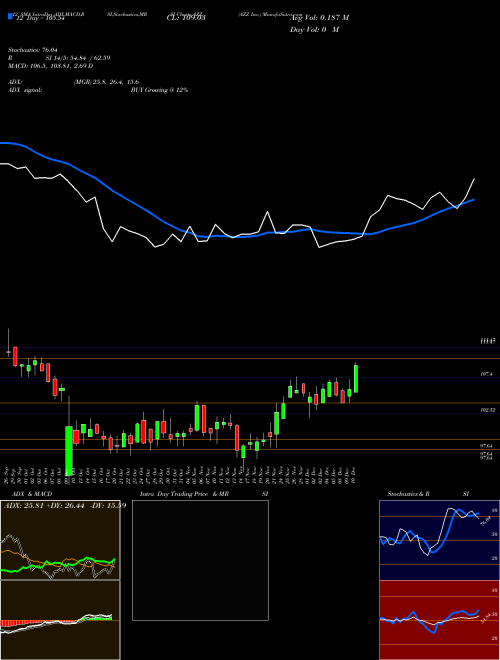Click the blue SMA line at its right end
The width and height of the screenshot is (500, 660).
pyautogui.click(x=473, y=200)
